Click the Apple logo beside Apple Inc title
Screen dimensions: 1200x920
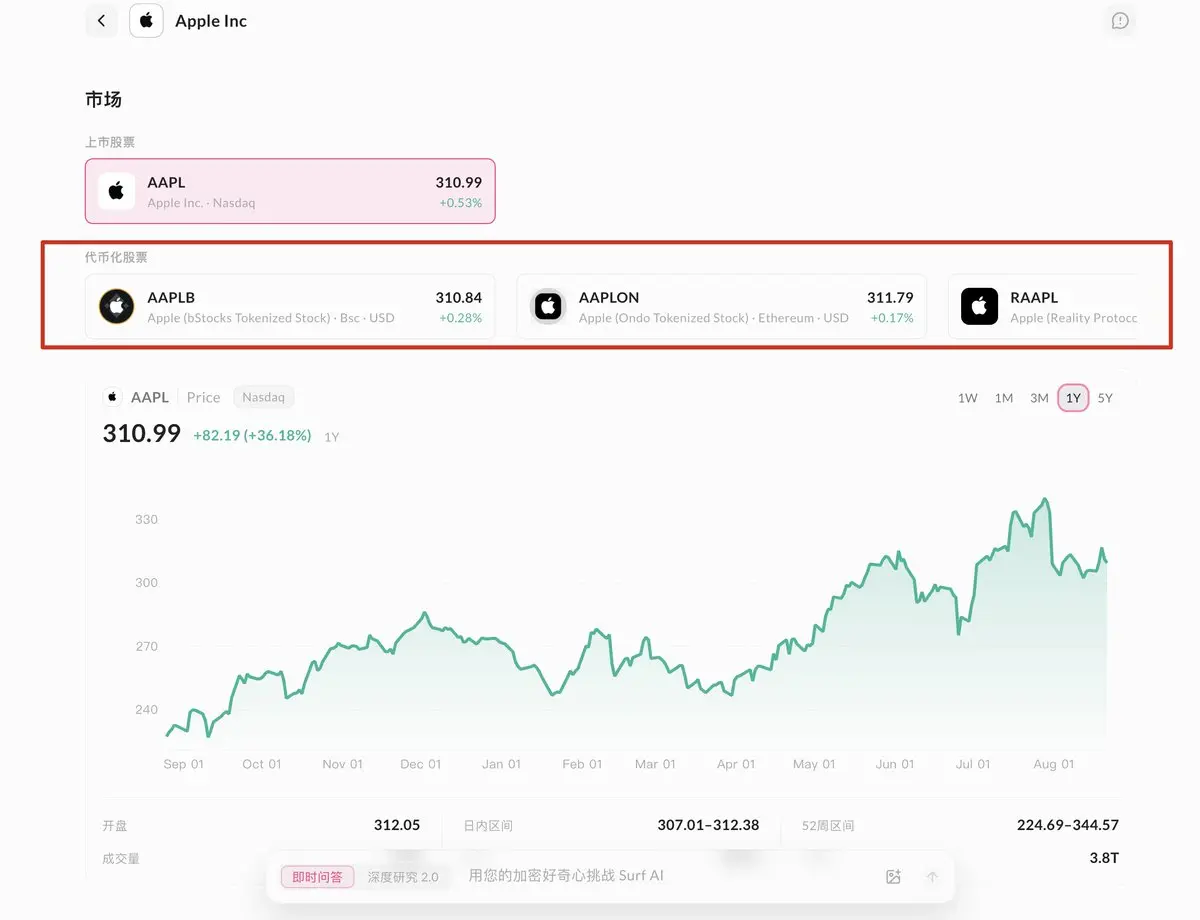pos(146,21)
